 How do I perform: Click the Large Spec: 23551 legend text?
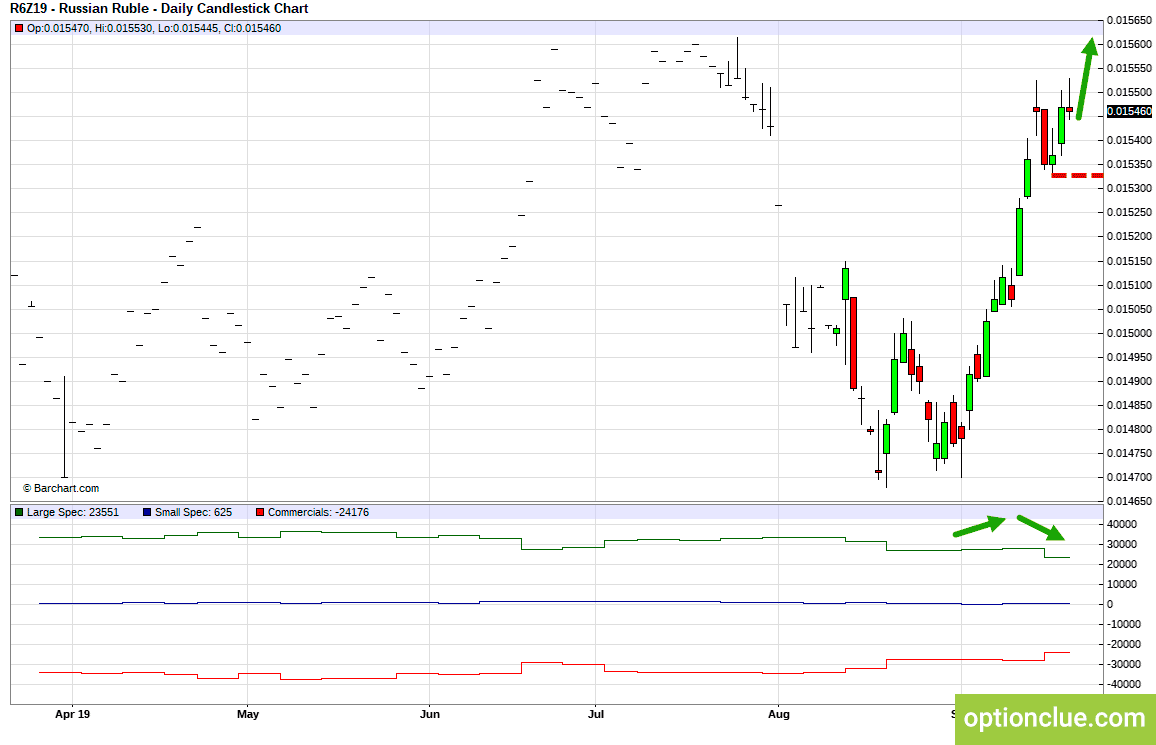(x=73, y=512)
